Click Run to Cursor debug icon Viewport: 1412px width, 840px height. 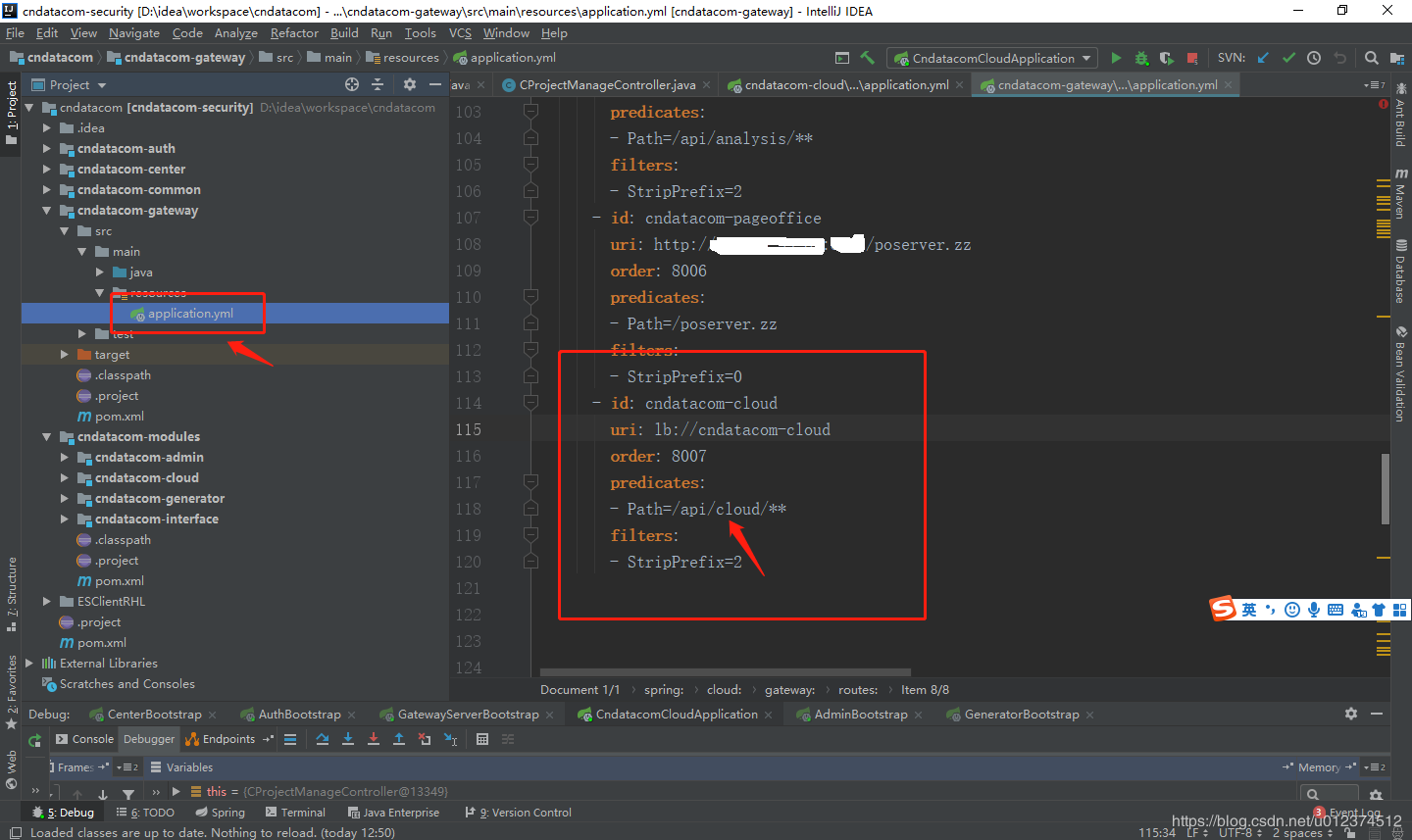pyautogui.click(x=451, y=739)
